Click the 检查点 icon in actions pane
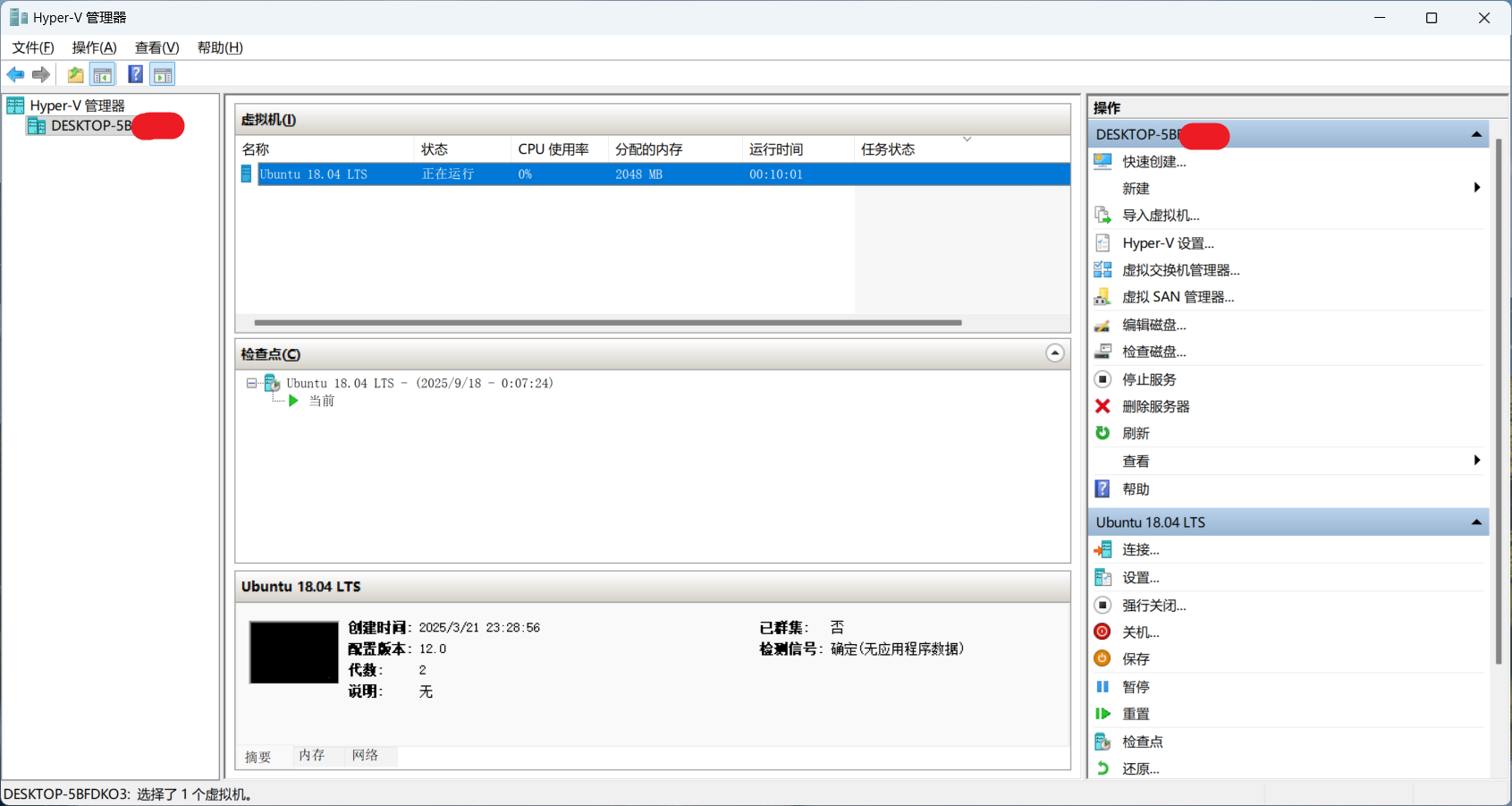The height and width of the screenshot is (806, 1512). tap(1102, 741)
